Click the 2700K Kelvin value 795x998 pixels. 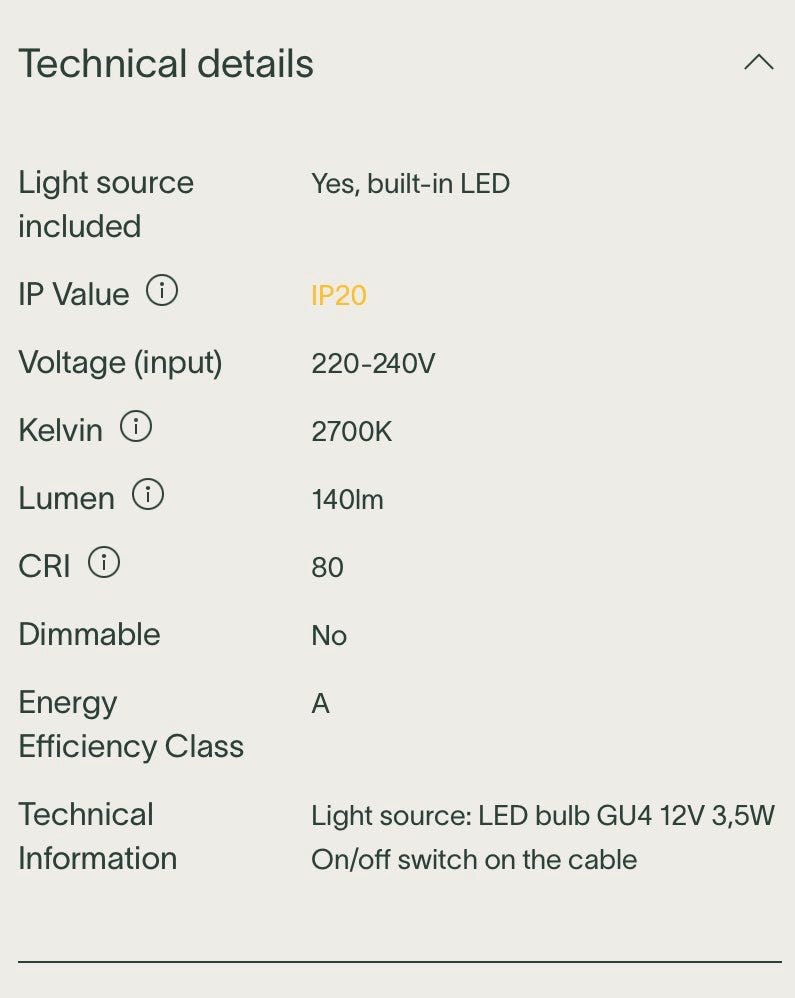point(351,432)
